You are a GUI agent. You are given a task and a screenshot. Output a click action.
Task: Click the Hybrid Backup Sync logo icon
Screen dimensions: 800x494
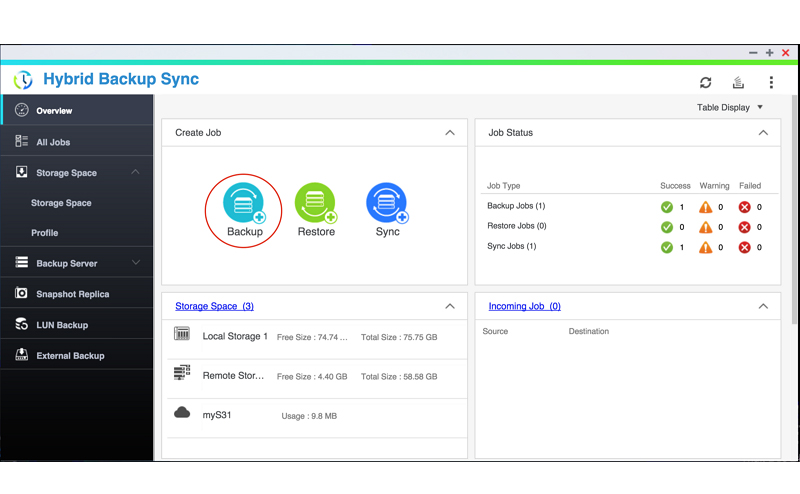[x=23, y=80]
